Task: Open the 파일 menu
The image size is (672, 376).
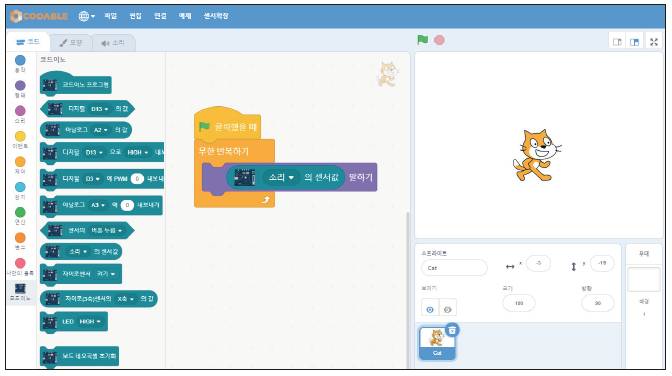Action: coord(111,16)
